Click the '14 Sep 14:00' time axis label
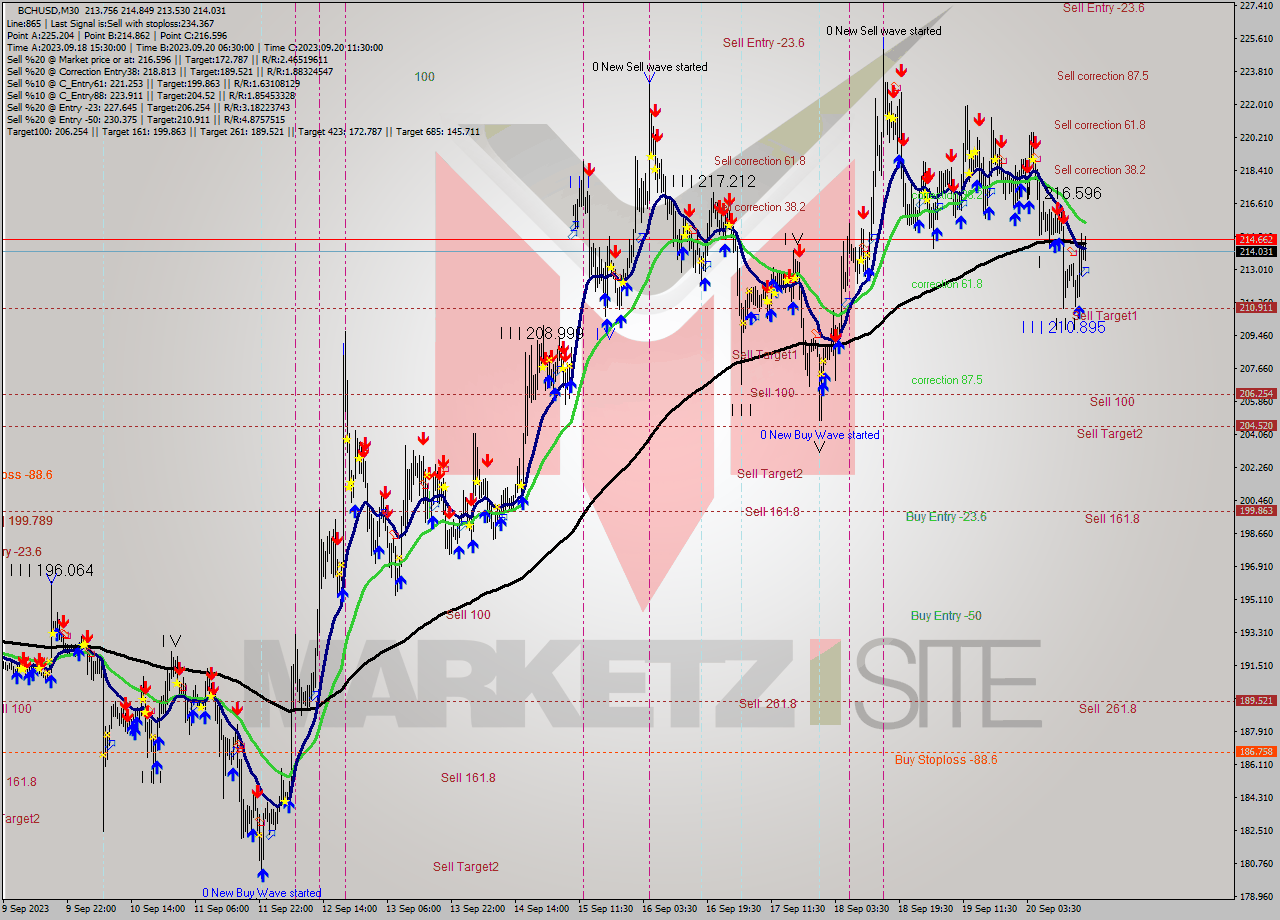Screen dimensions: 1280x920 [543, 909]
